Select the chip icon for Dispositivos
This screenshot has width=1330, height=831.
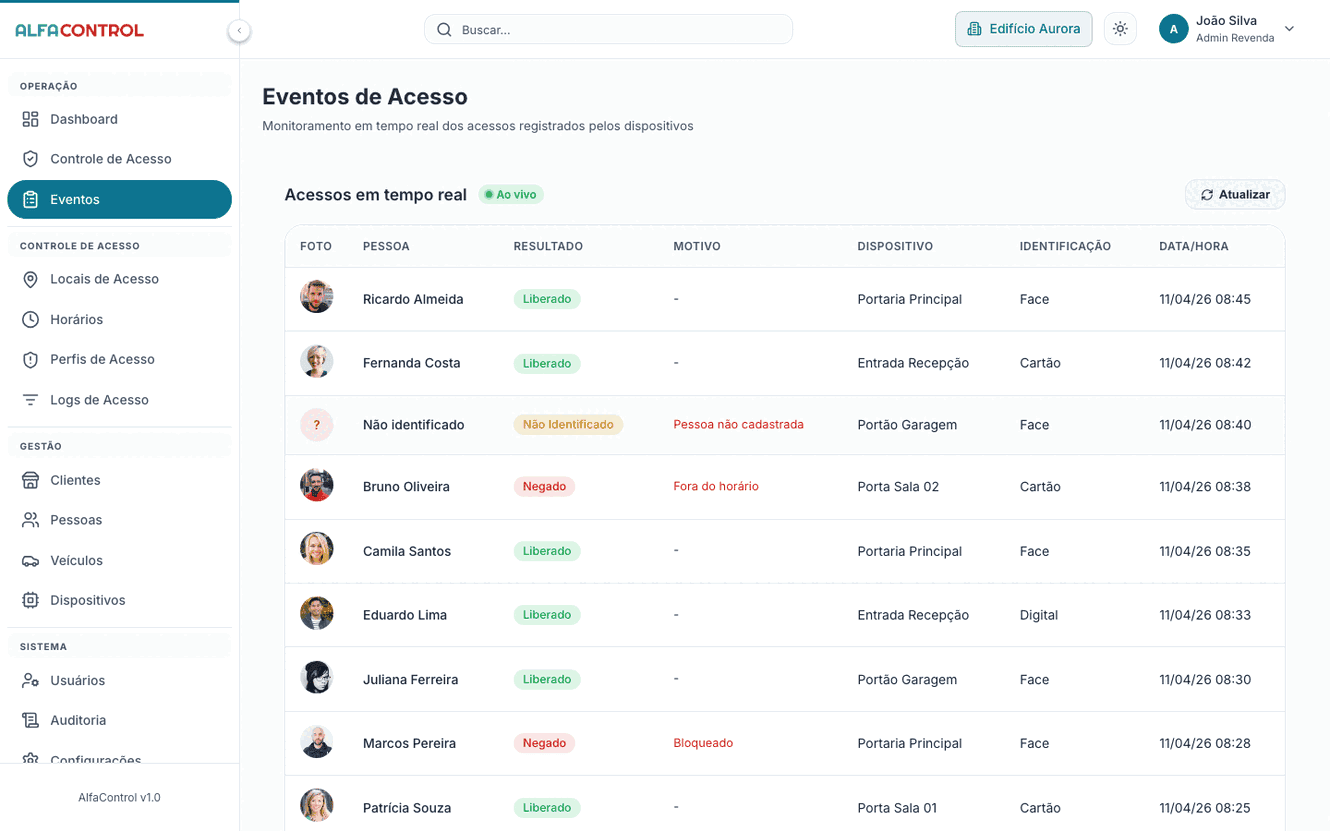click(31, 600)
